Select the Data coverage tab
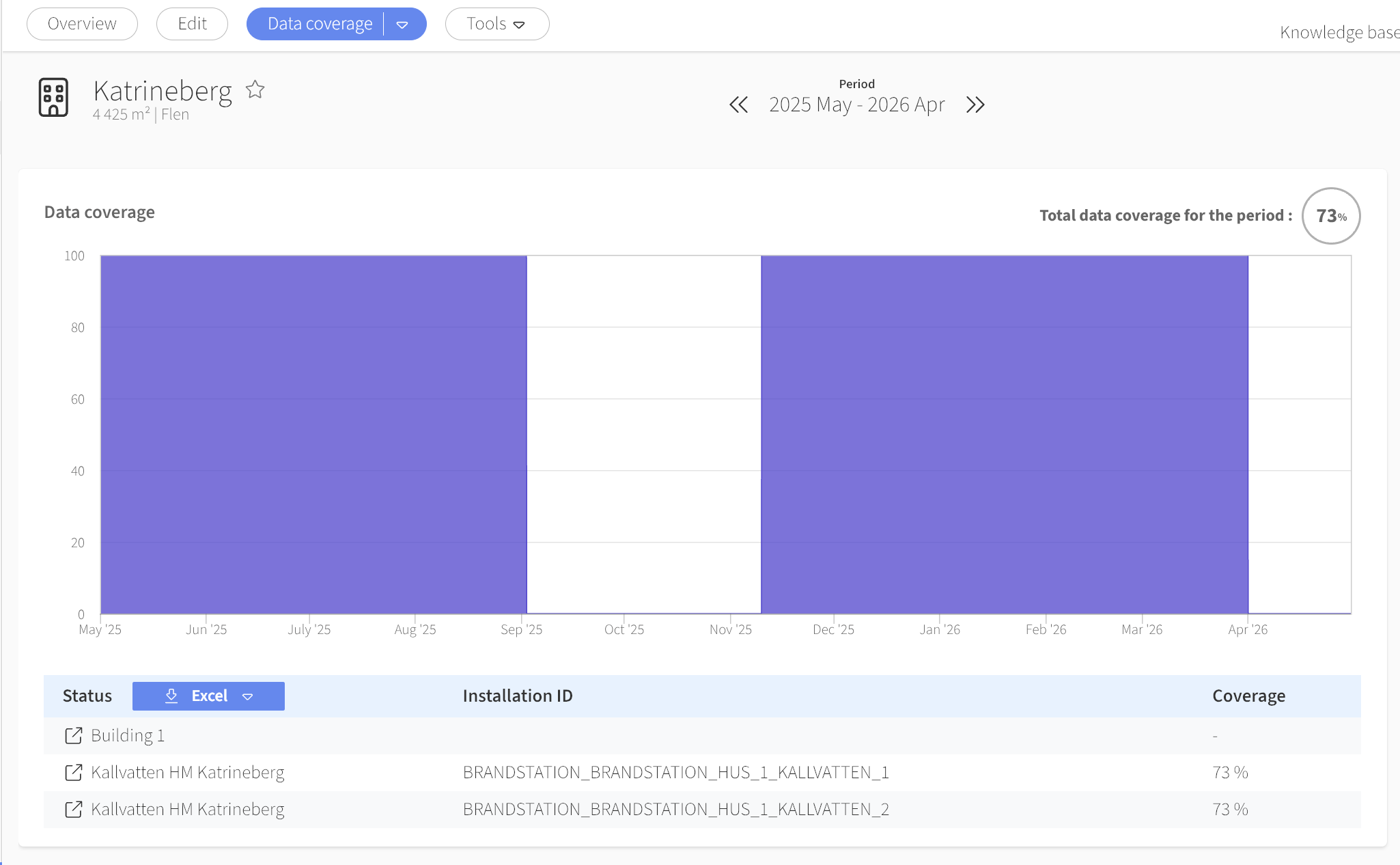 click(x=320, y=24)
